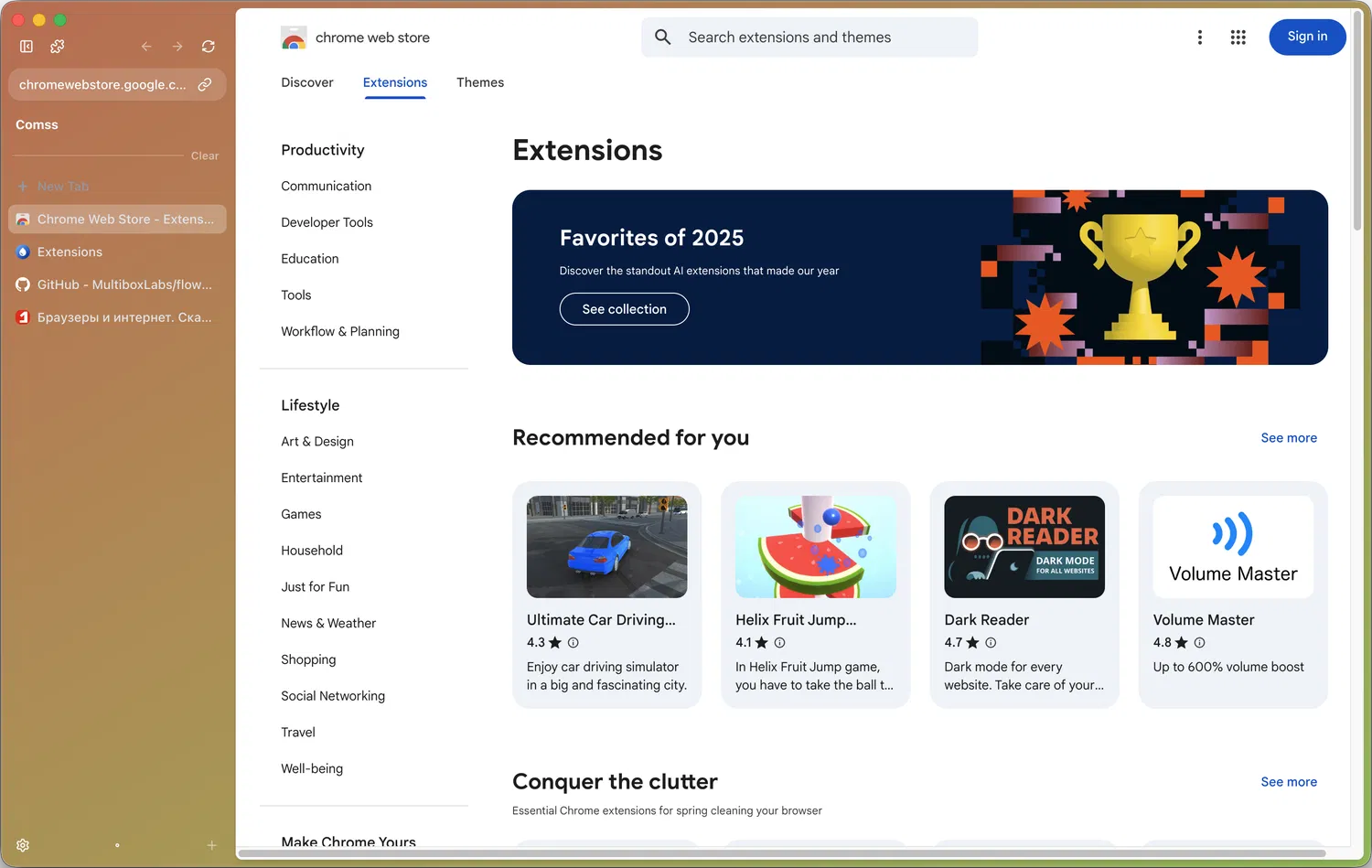This screenshot has width=1372, height=868.
Task: Click the search magnifier icon
Action: click(x=663, y=37)
